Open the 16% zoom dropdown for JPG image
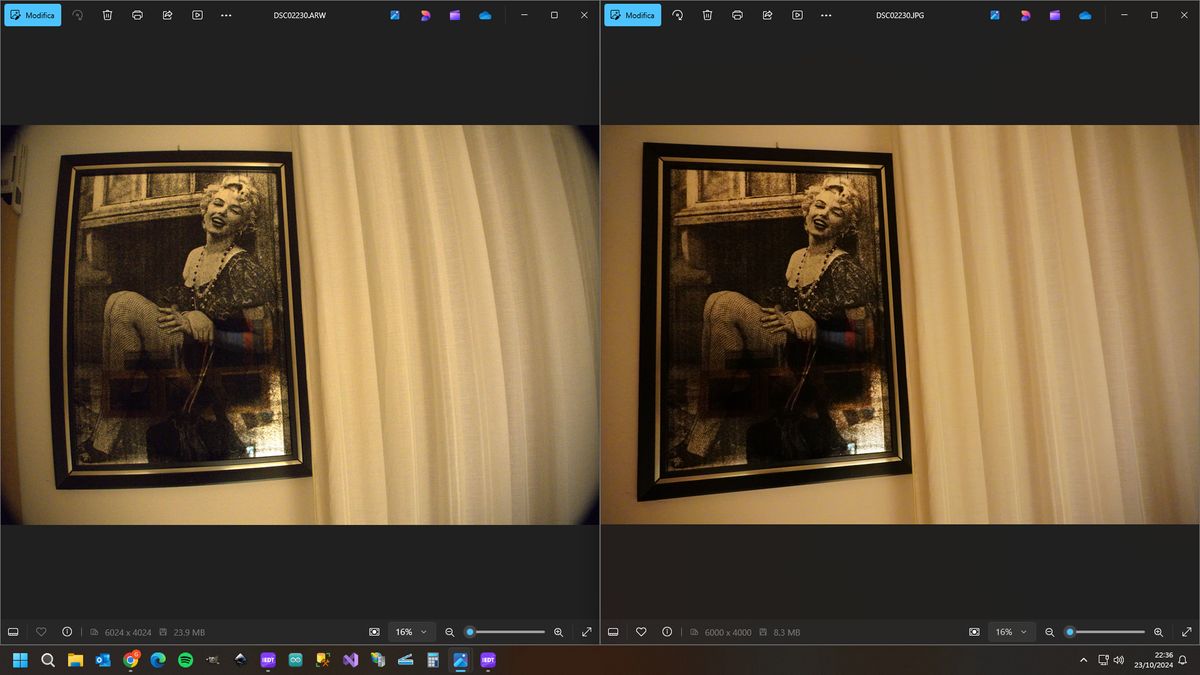The image size is (1200, 675). [1011, 632]
